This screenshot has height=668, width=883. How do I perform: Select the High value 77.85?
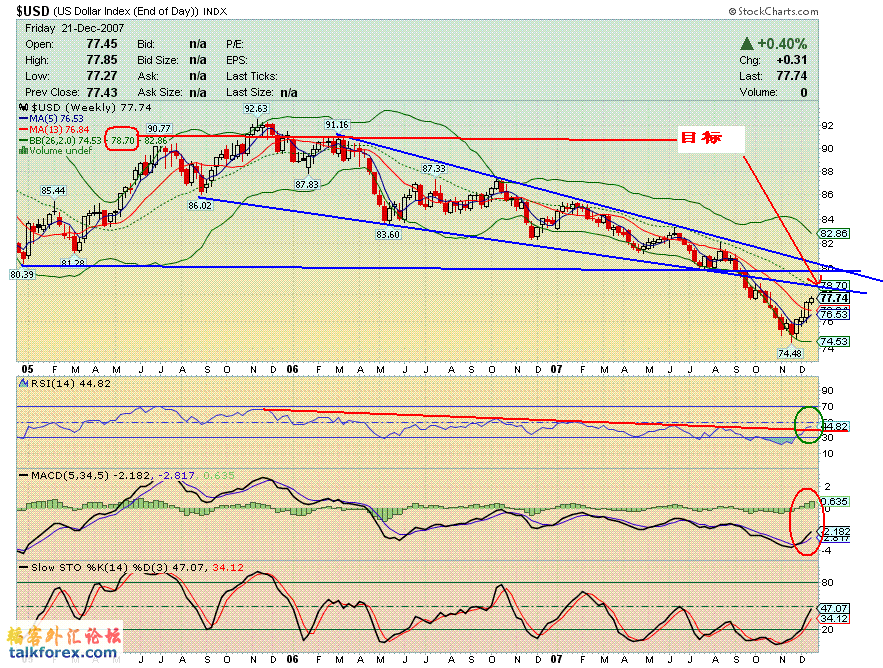point(102,60)
